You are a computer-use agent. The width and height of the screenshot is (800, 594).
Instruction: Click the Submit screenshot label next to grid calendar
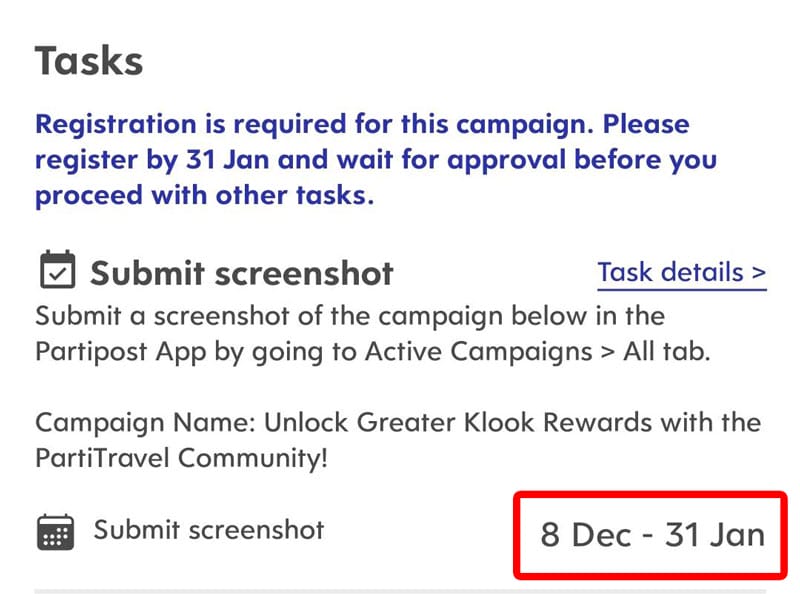pos(209,530)
